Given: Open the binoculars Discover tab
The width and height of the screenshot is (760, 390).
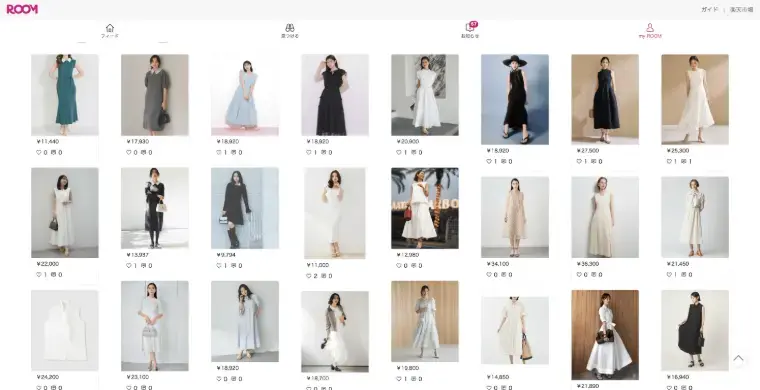Looking at the screenshot, I should tap(290, 31).
